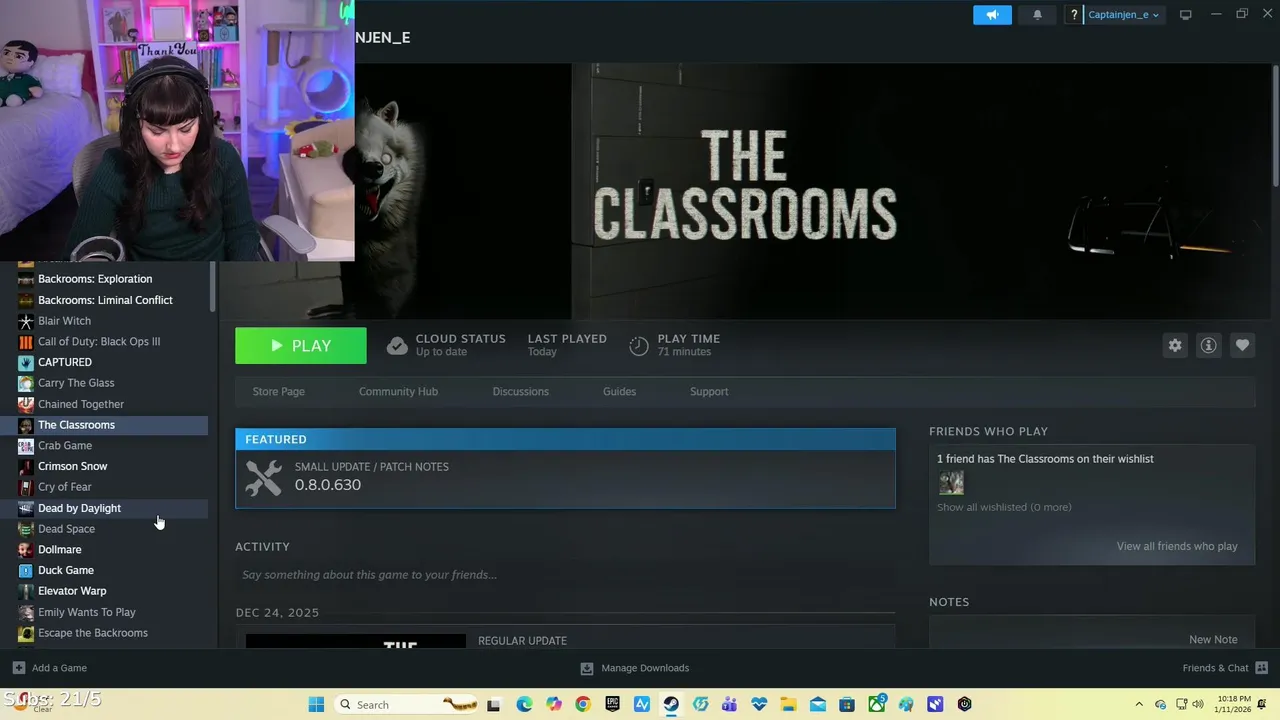Select Dead Space in library

(104, 529)
